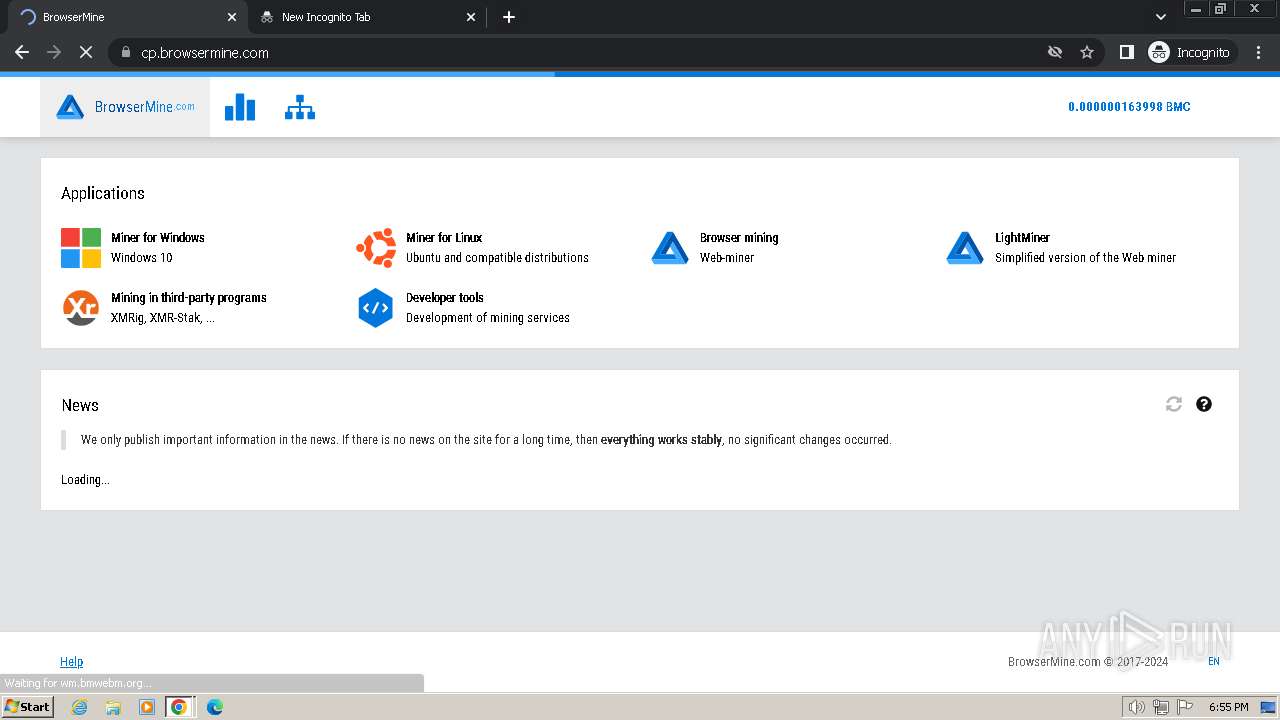Click the Action Center flag icon
This screenshot has height=720, width=1280.
1185,707
